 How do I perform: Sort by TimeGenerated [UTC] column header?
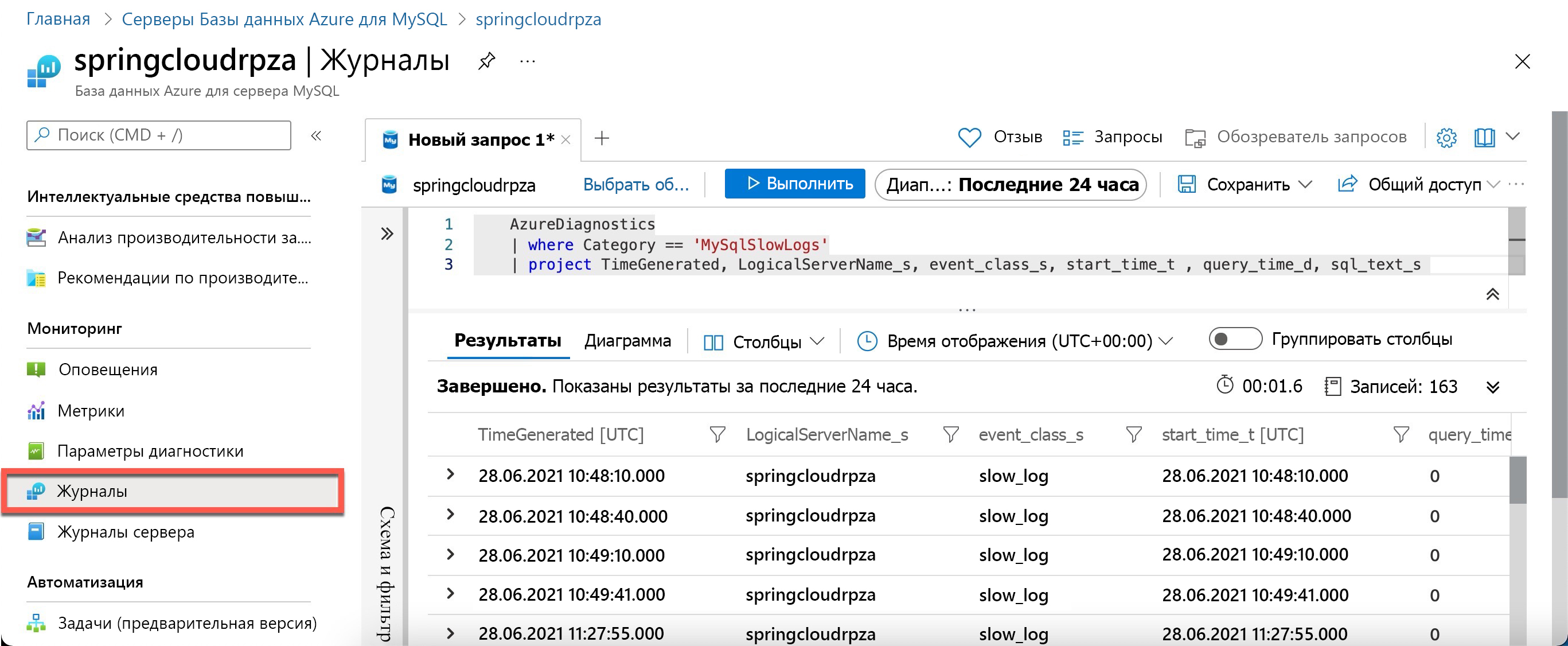[x=560, y=435]
